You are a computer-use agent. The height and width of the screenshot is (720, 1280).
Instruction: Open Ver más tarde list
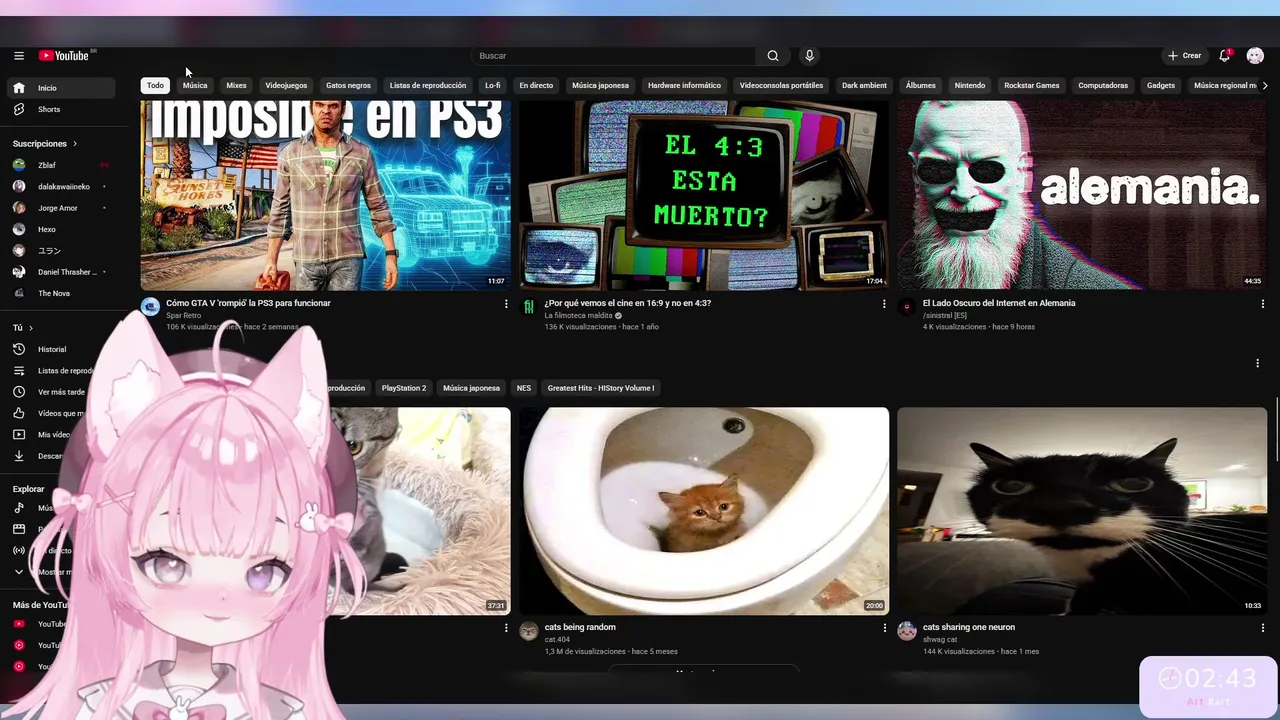[60, 392]
